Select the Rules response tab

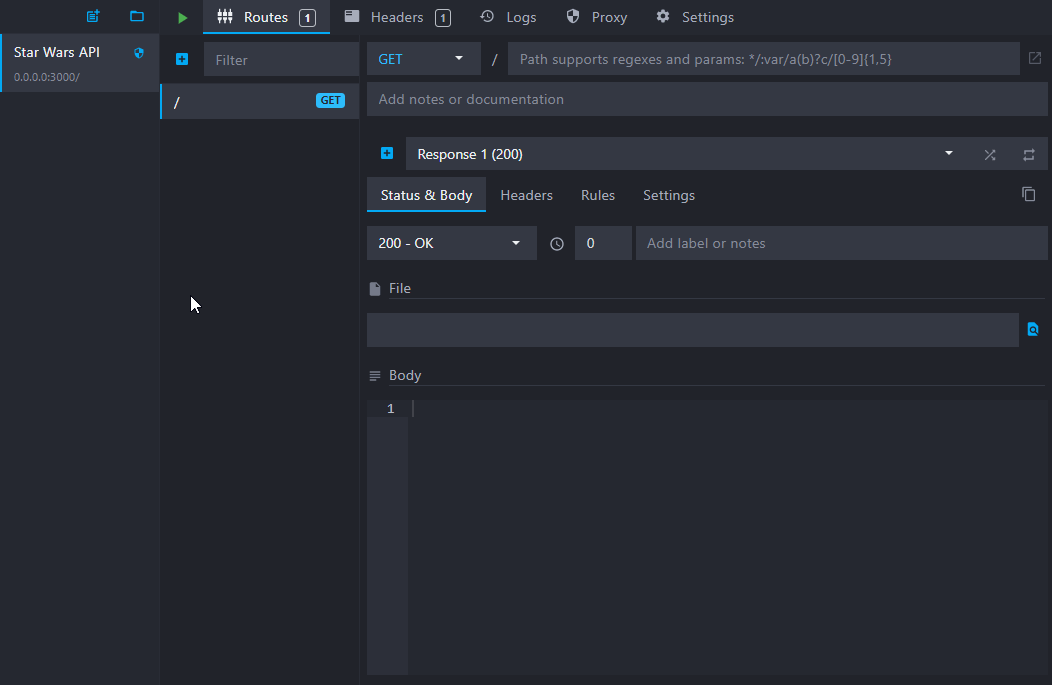click(598, 195)
